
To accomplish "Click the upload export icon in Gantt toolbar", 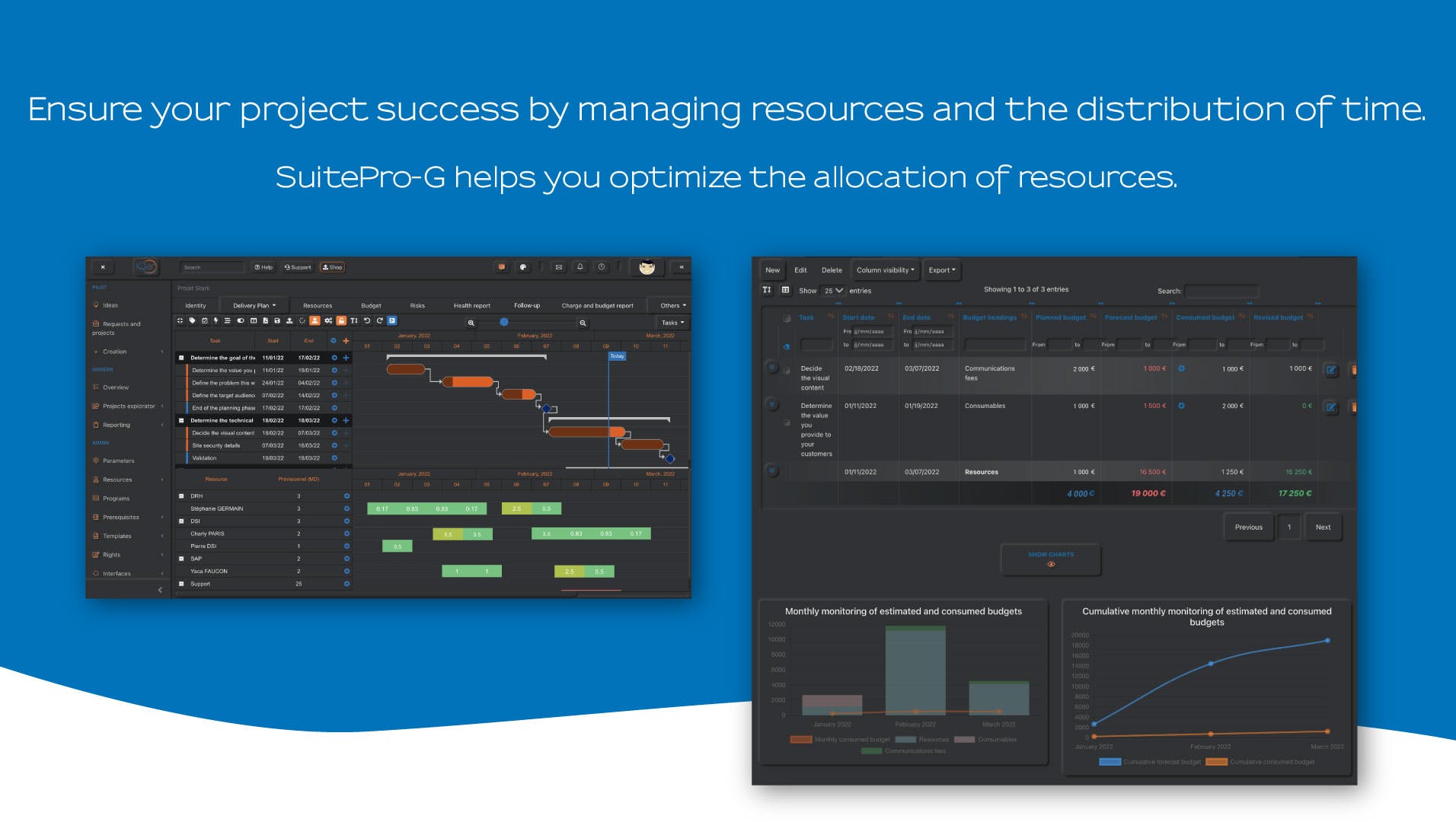I will [x=289, y=320].
